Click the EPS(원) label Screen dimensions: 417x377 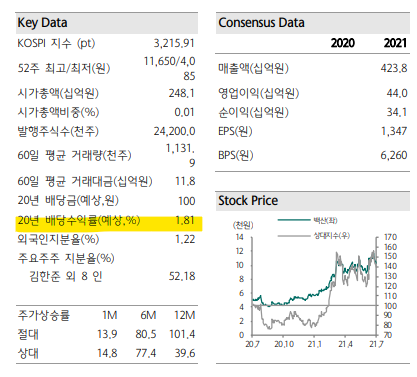click(235, 131)
